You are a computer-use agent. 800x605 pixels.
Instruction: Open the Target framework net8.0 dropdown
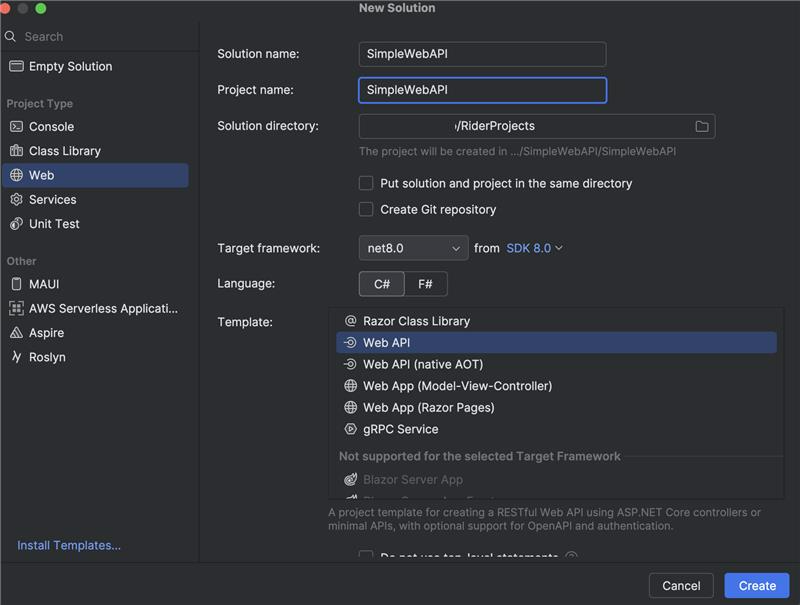(413, 248)
